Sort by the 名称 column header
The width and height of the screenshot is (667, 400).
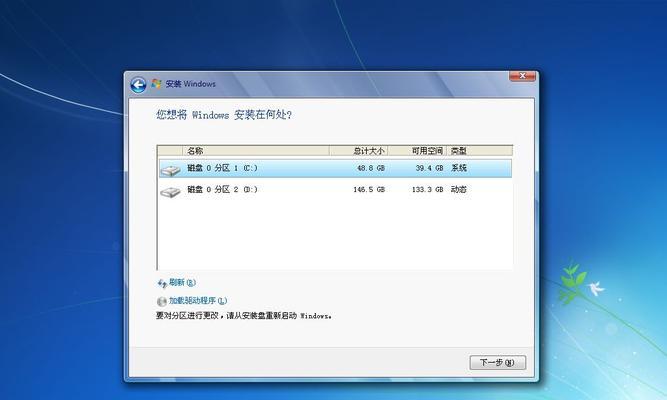click(256, 151)
